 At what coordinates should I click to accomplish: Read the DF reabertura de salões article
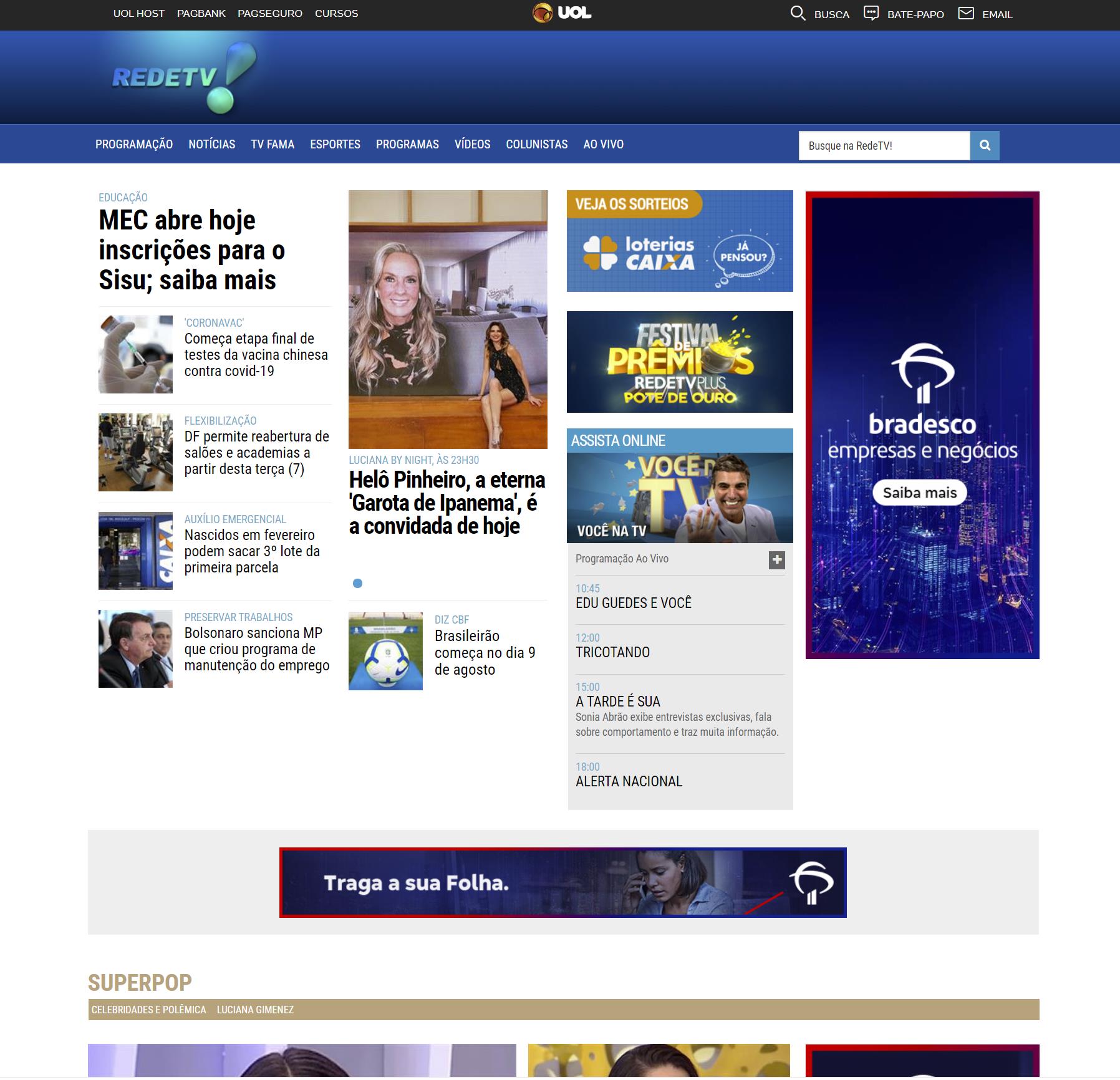click(x=256, y=453)
